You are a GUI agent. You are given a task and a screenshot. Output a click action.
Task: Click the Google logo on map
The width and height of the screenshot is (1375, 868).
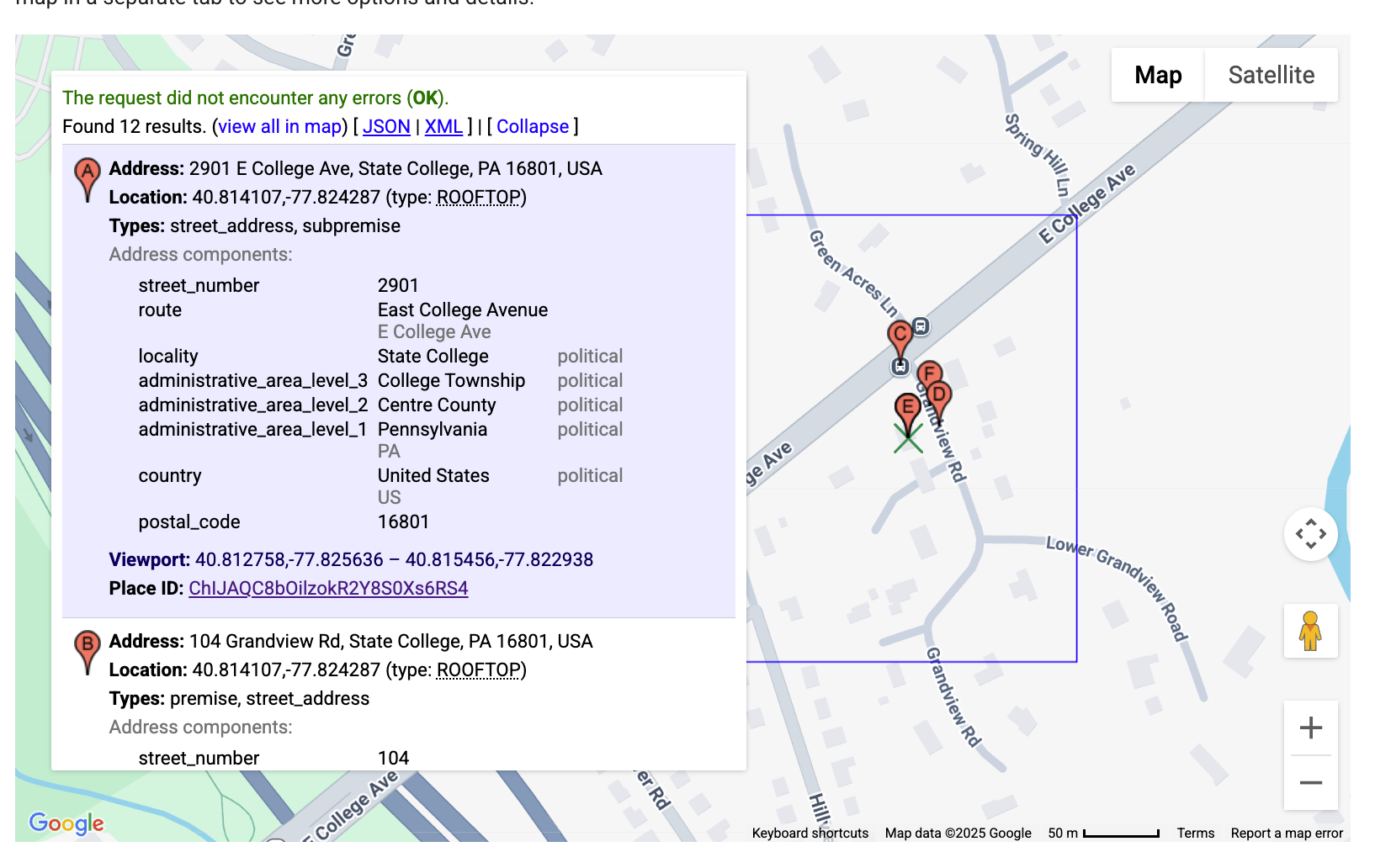[x=66, y=823]
